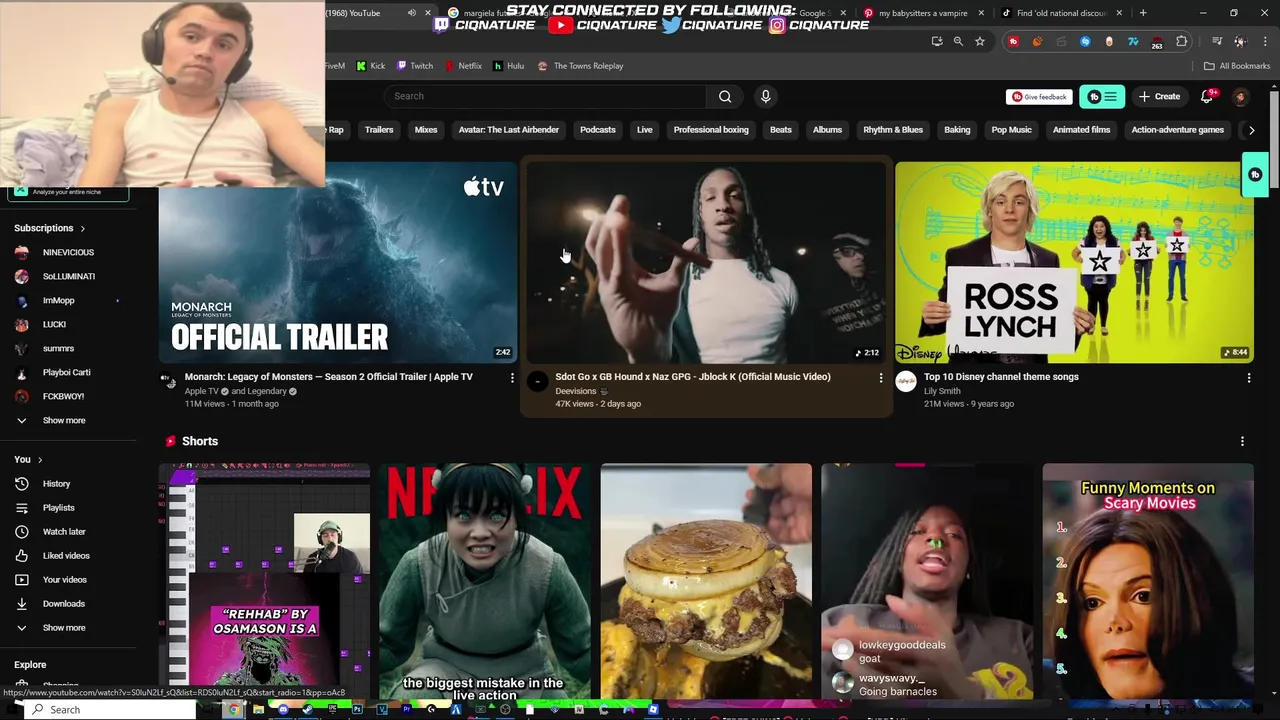Open the All Bookmarks folder
The image size is (1280, 720).
pos(1237,66)
